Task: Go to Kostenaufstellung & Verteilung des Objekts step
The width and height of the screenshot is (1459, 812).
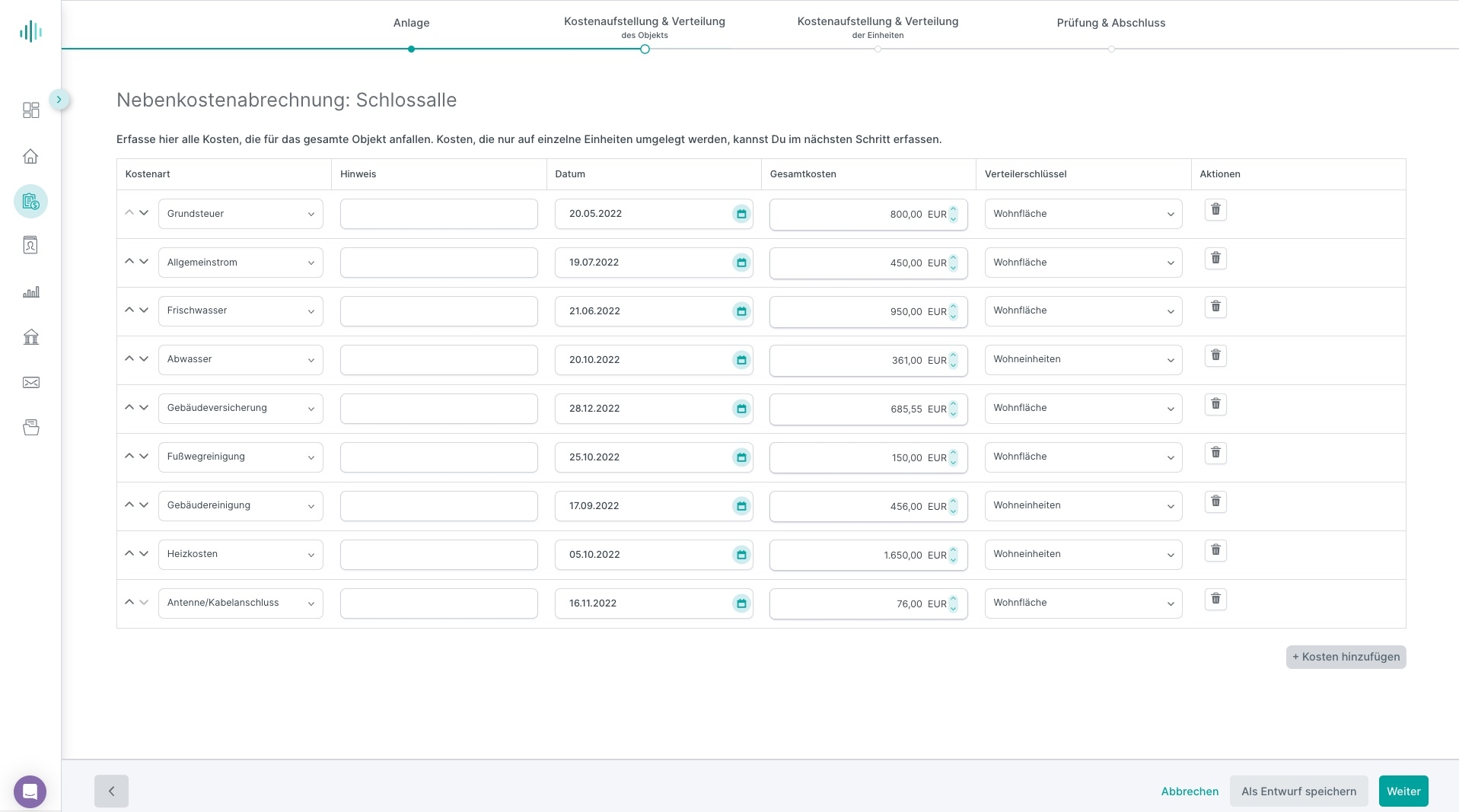Action: 645,27
